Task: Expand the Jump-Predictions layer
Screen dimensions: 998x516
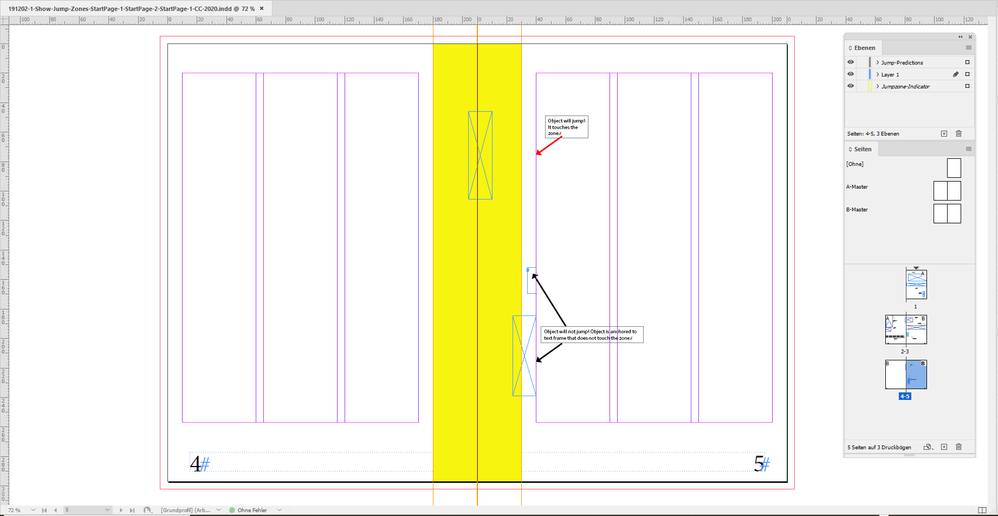Action: pyautogui.click(x=877, y=62)
